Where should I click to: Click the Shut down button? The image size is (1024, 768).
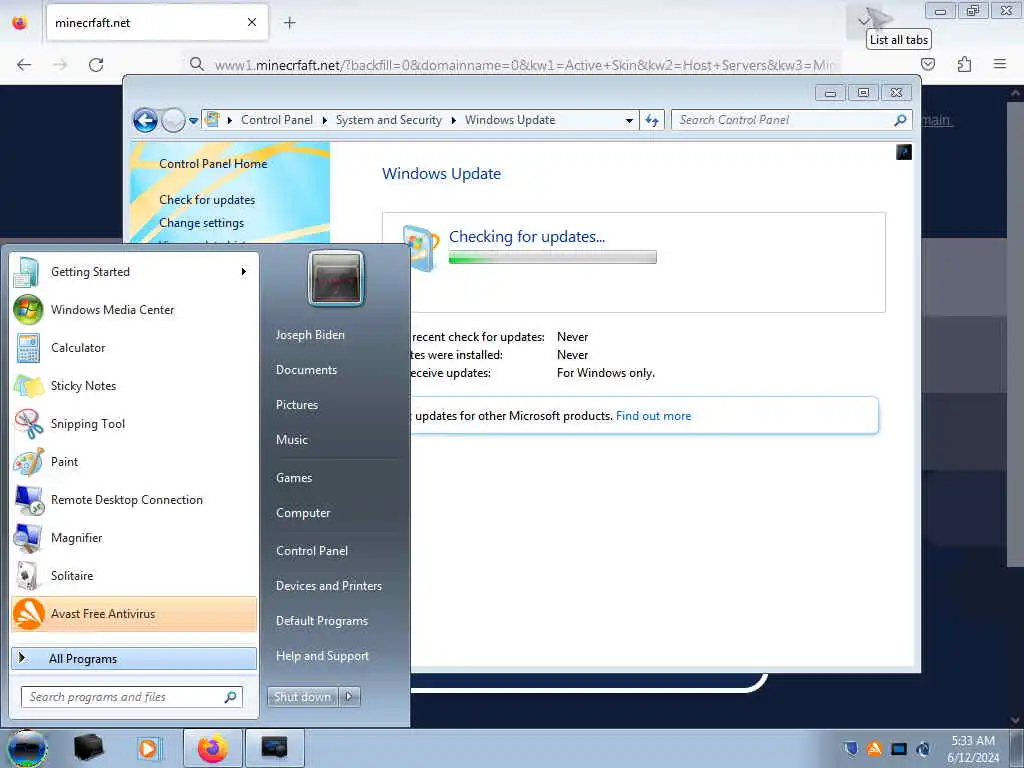[x=302, y=697]
